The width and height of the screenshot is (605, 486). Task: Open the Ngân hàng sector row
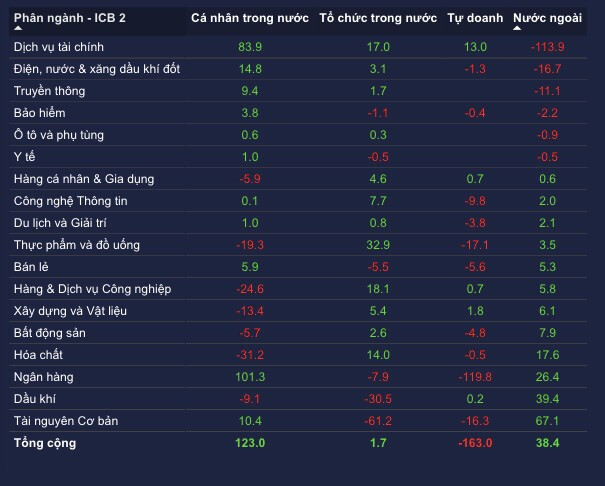[44, 377]
